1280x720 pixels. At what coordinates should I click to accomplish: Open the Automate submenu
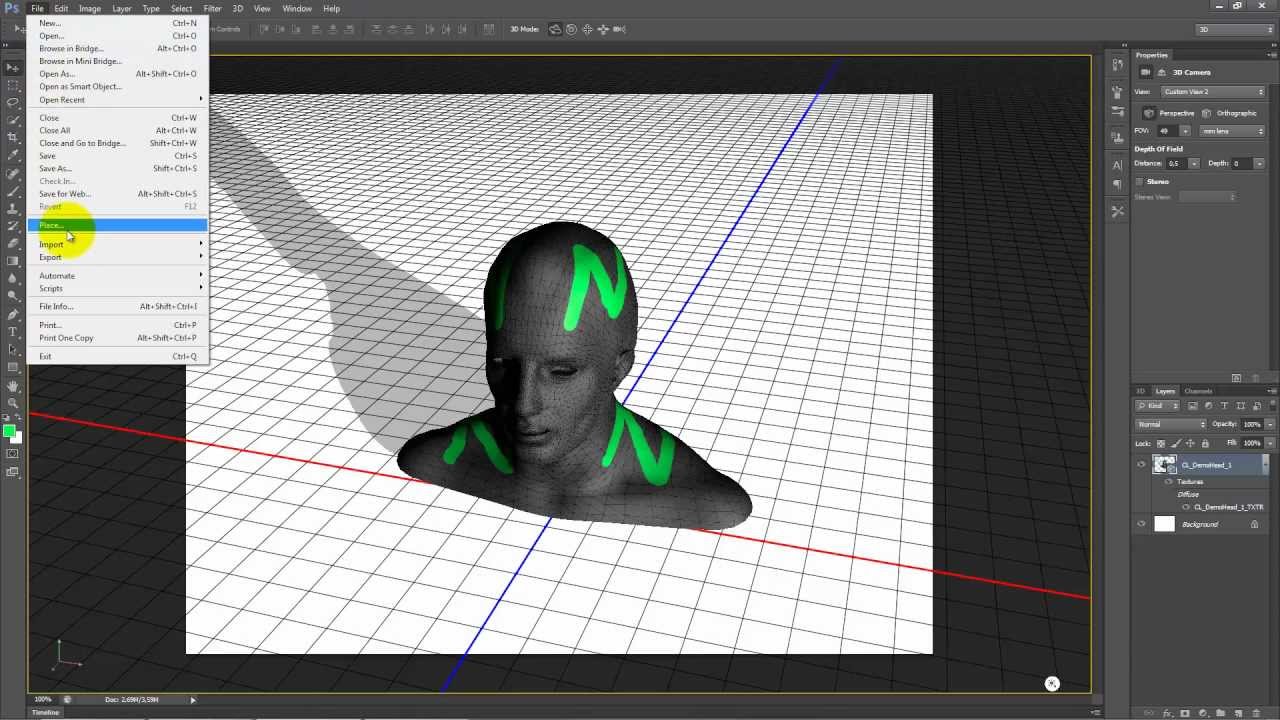[x=117, y=275]
